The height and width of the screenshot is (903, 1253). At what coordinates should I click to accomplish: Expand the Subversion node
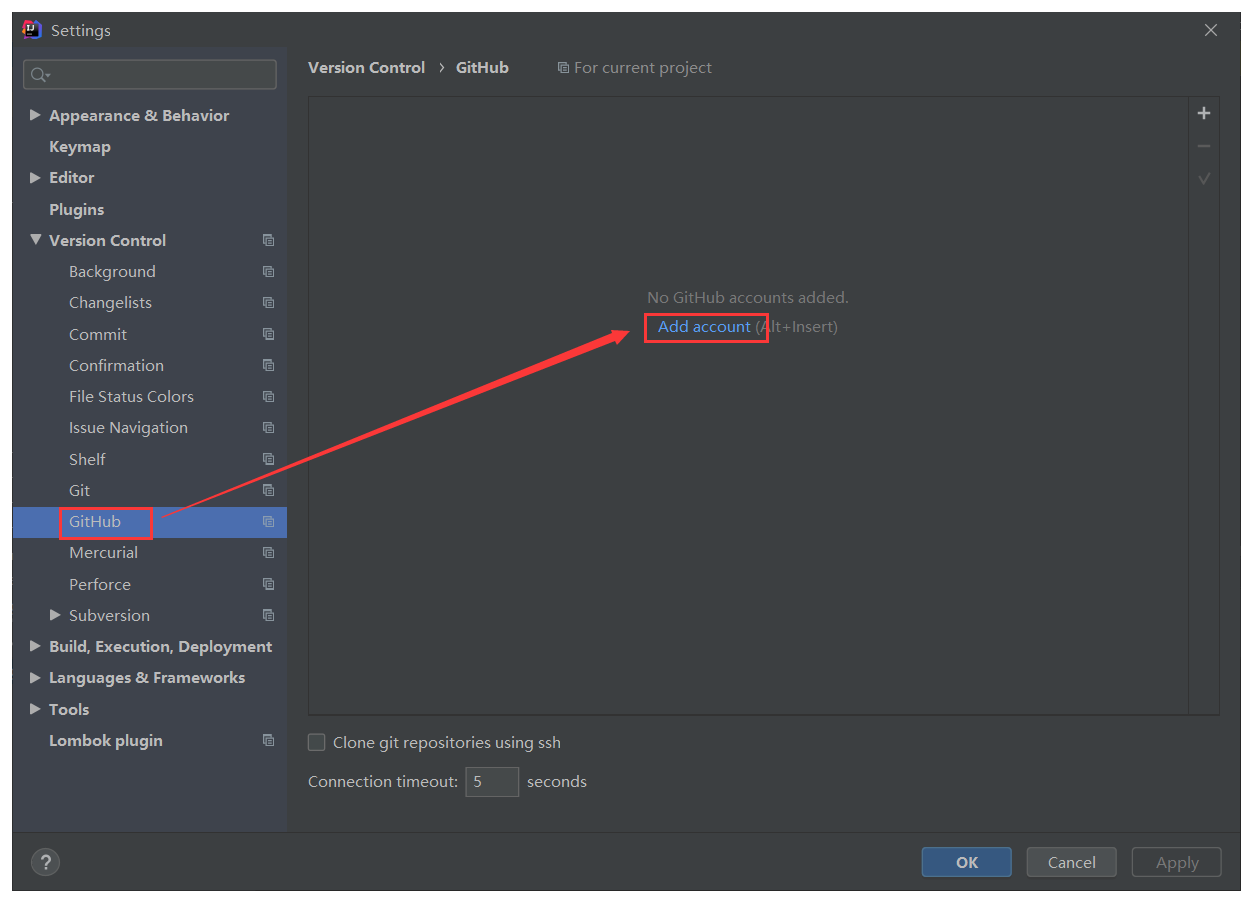[x=56, y=615]
